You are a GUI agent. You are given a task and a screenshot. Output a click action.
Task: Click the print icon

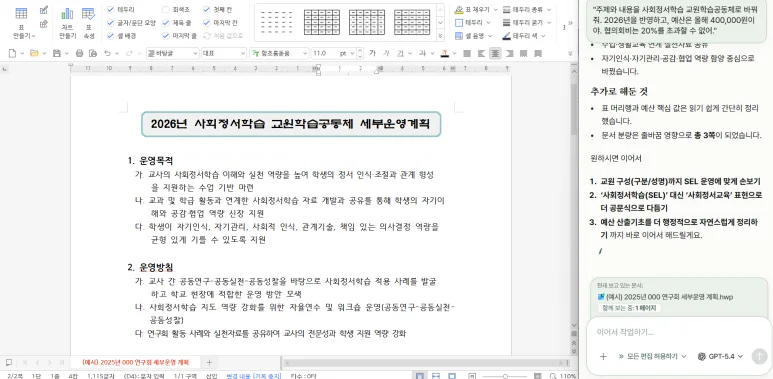tap(79, 53)
